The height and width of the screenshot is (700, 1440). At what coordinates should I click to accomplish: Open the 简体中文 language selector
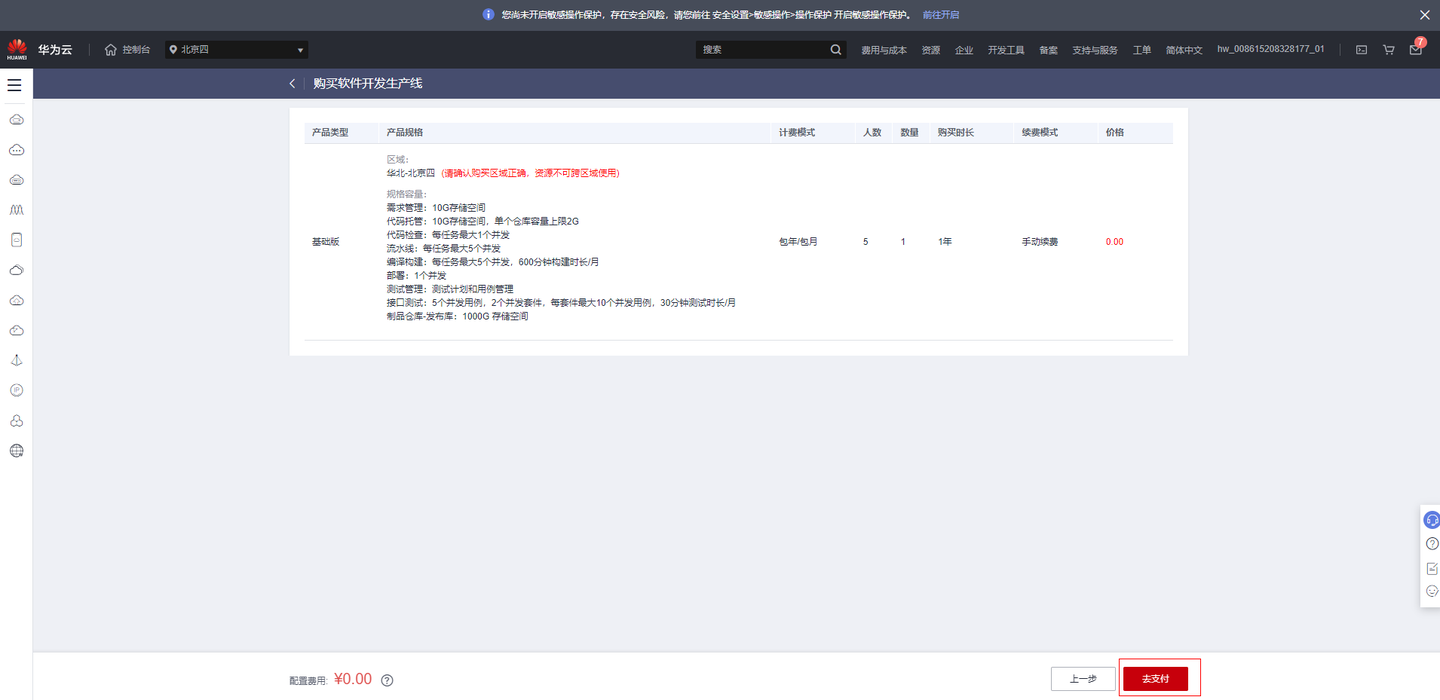pyautogui.click(x=1184, y=49)
